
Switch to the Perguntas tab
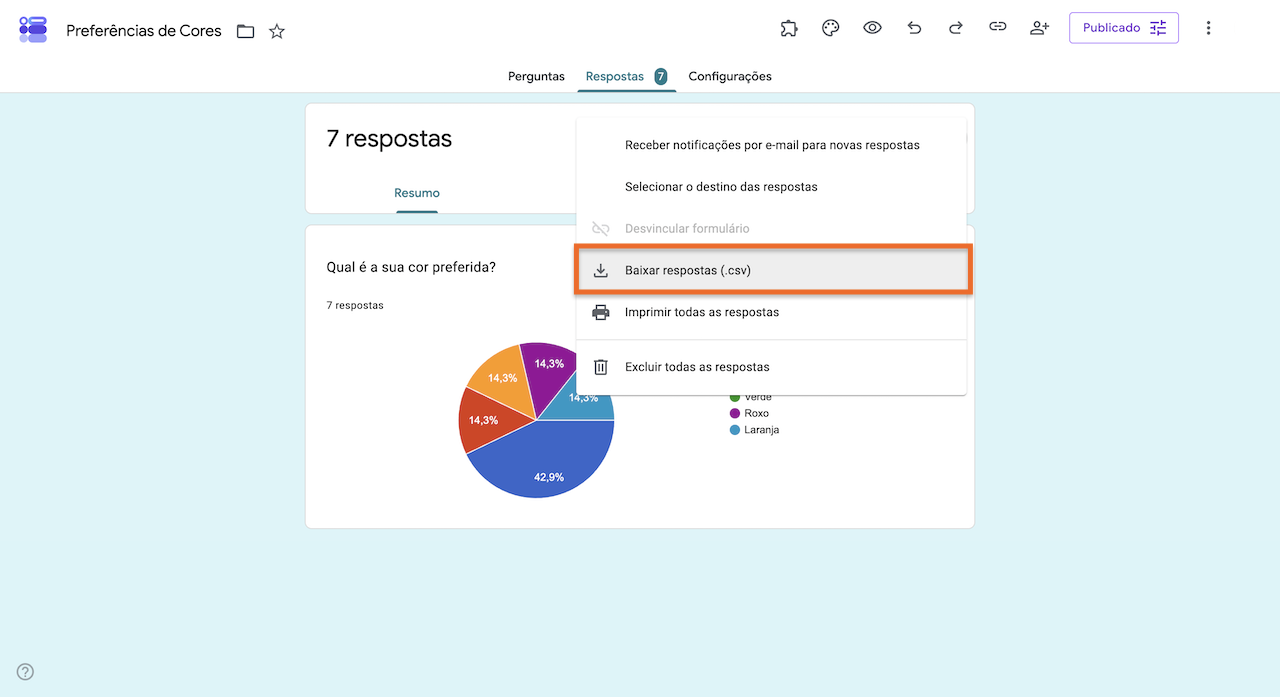click(536, 76)
